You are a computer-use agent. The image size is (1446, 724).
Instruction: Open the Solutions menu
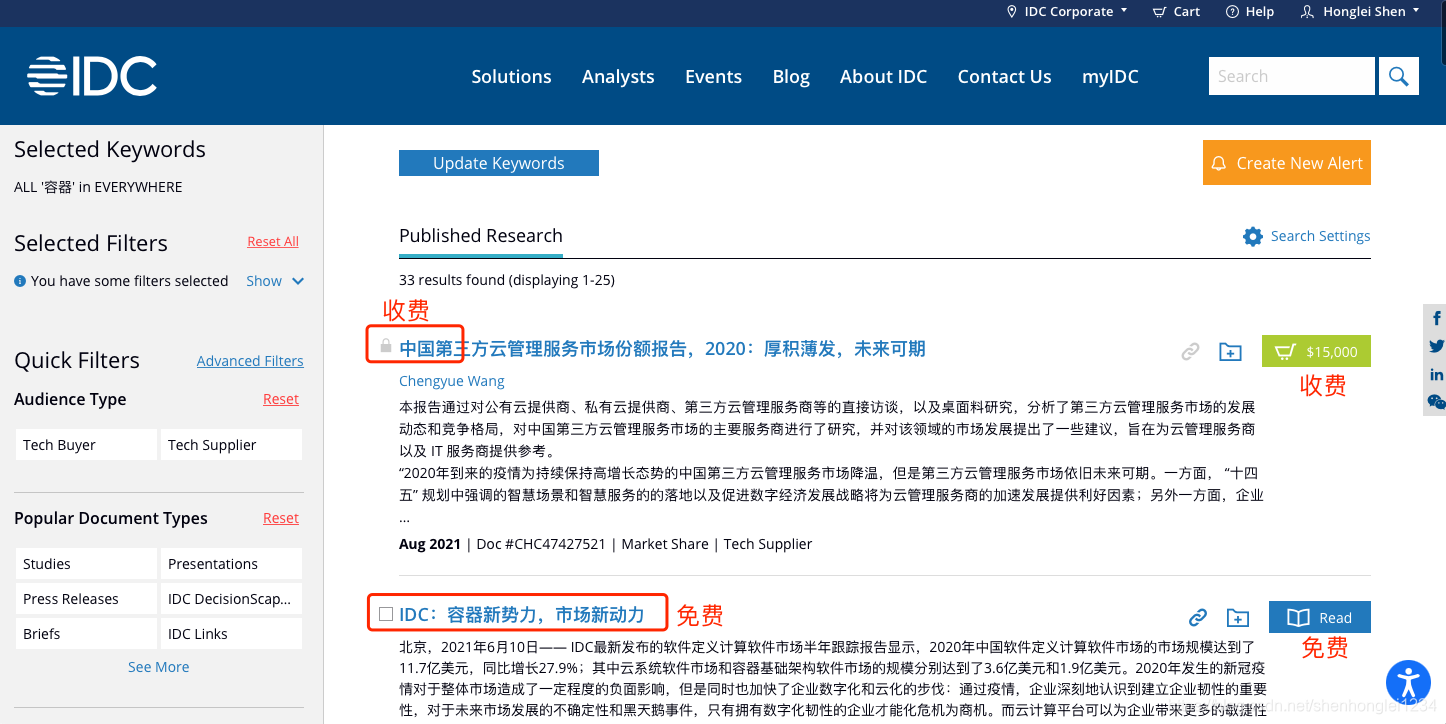click(x=511, y=77)
